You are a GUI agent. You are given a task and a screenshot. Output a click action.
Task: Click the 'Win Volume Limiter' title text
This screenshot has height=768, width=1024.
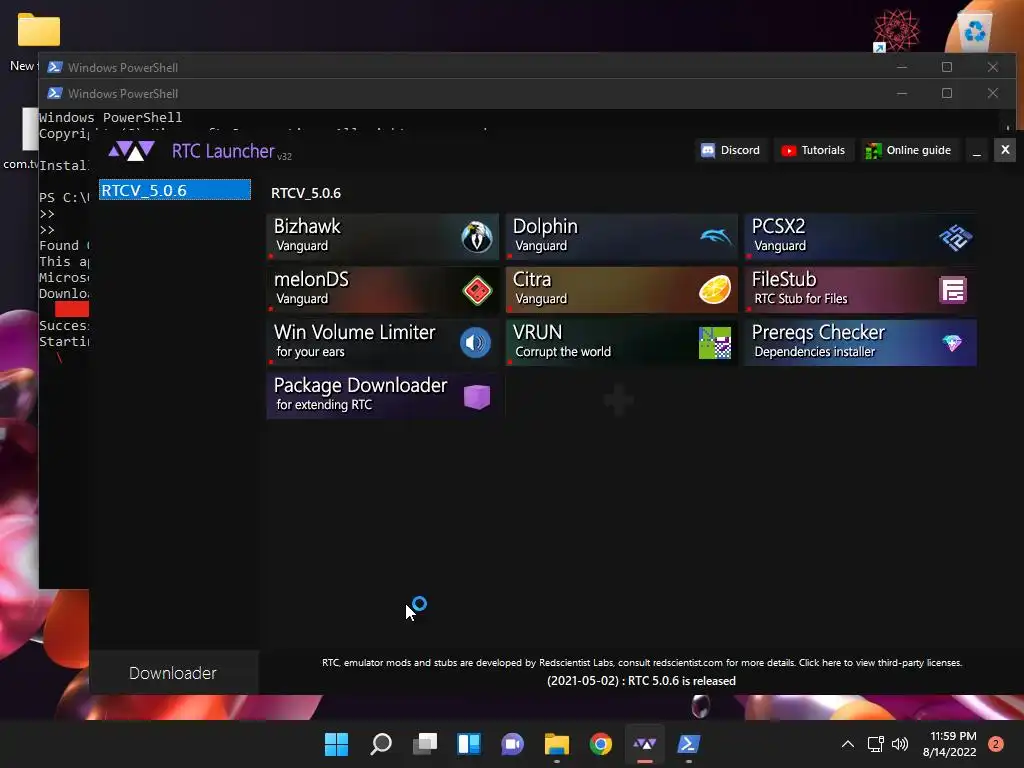(x=355, y=332)
